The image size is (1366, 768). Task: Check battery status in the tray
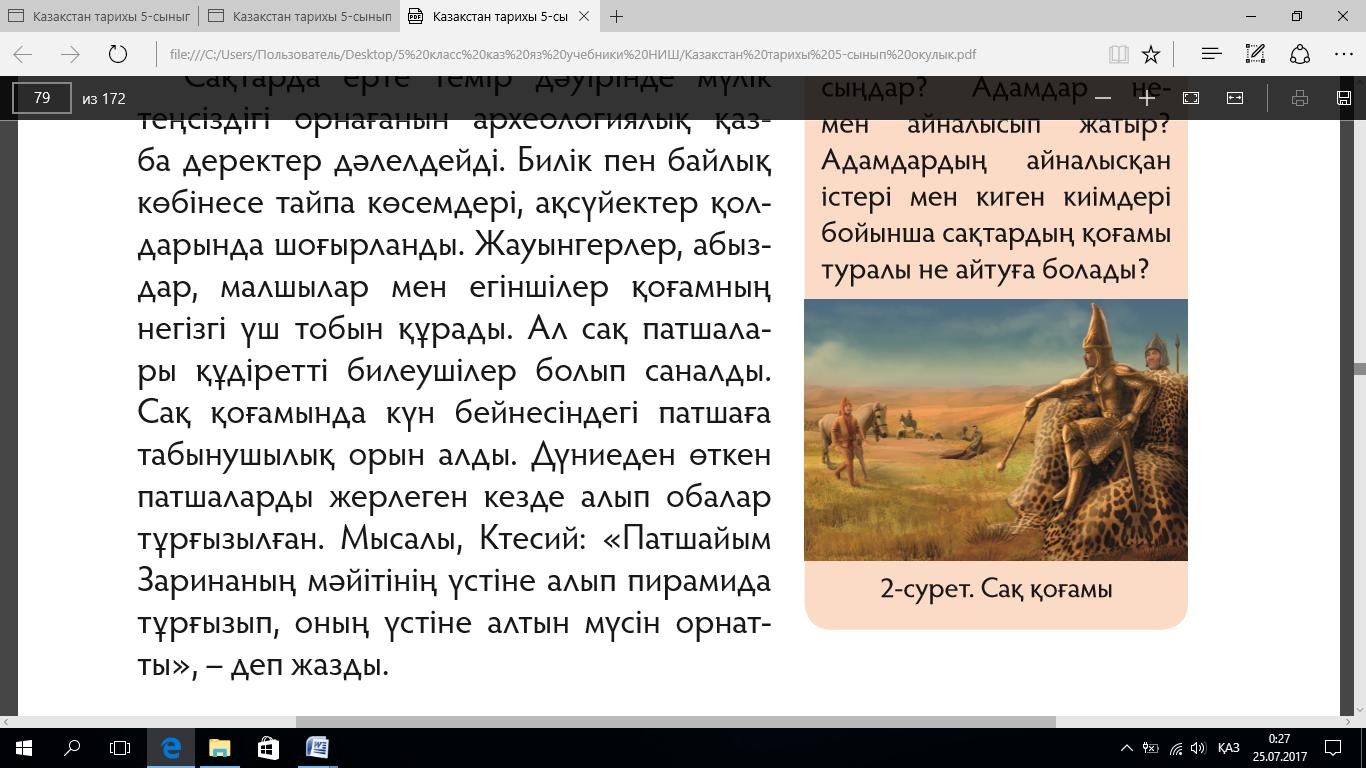(1151, 748)
